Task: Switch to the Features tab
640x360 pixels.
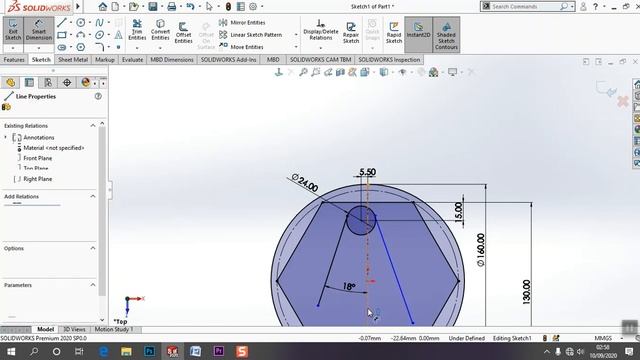Action: (14, 60)
